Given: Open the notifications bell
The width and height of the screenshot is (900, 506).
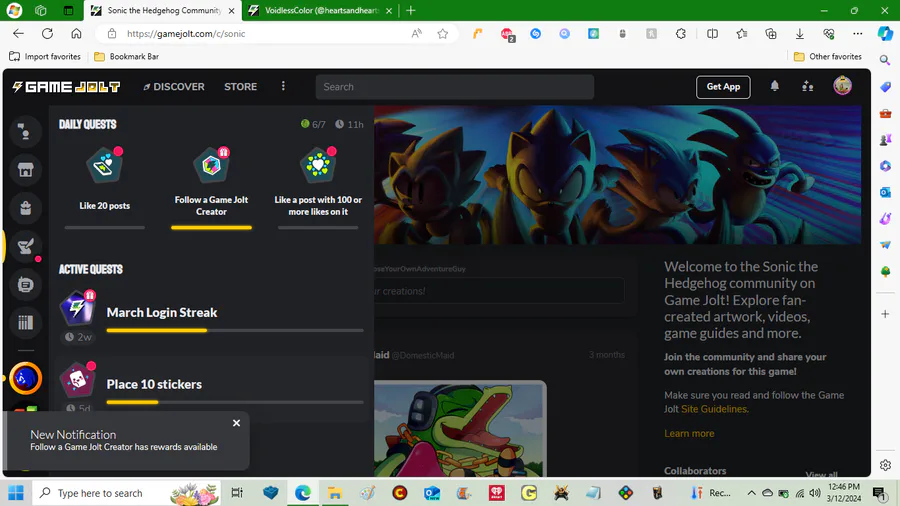Looking at the screenshot, I should tap(774, 87).
